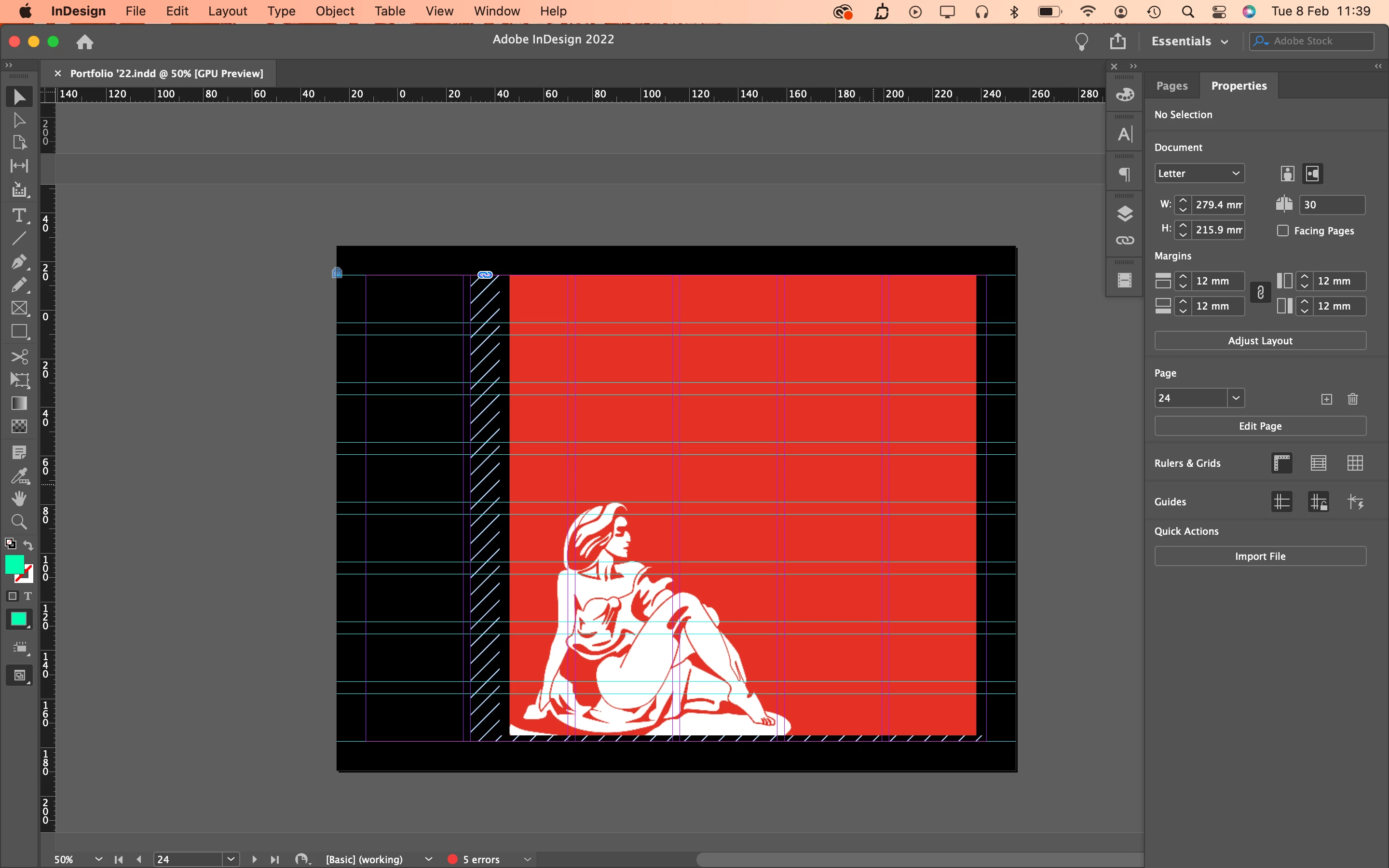Delete page using trash icon
Screen dimensions: 1389x868
tap(1352, 399)
